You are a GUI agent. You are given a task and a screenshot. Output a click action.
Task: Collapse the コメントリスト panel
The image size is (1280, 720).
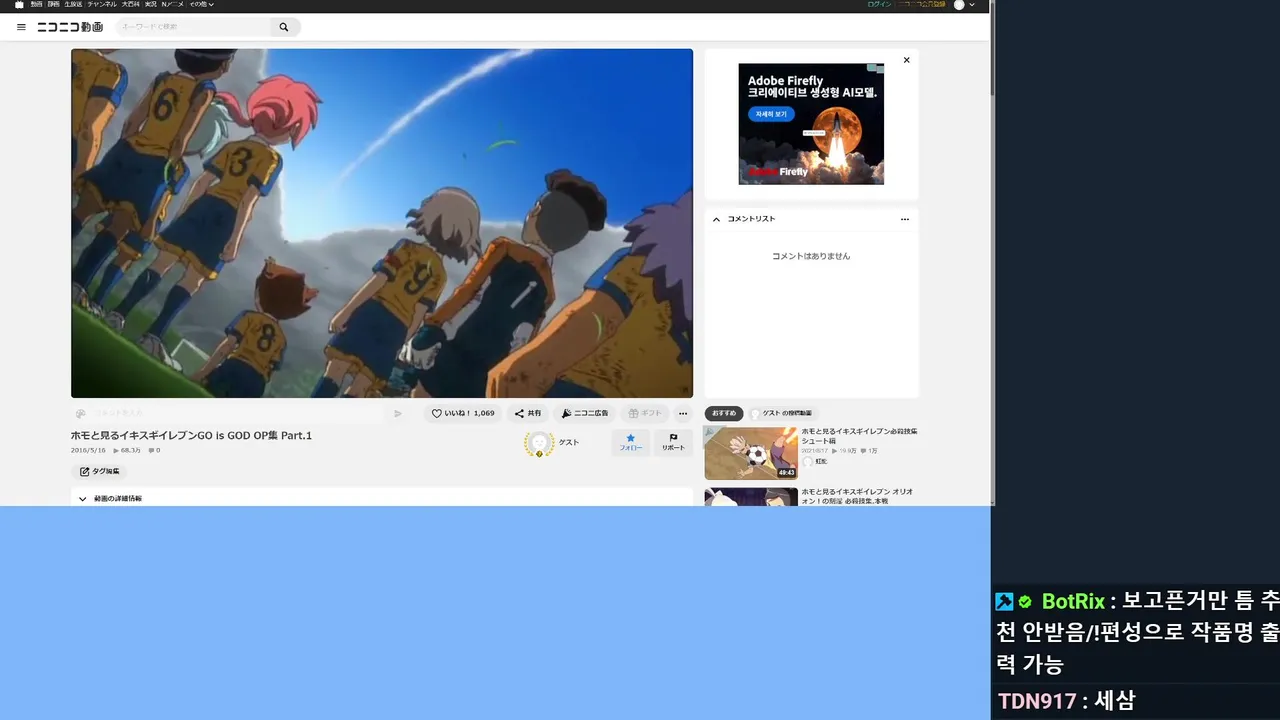716,219
